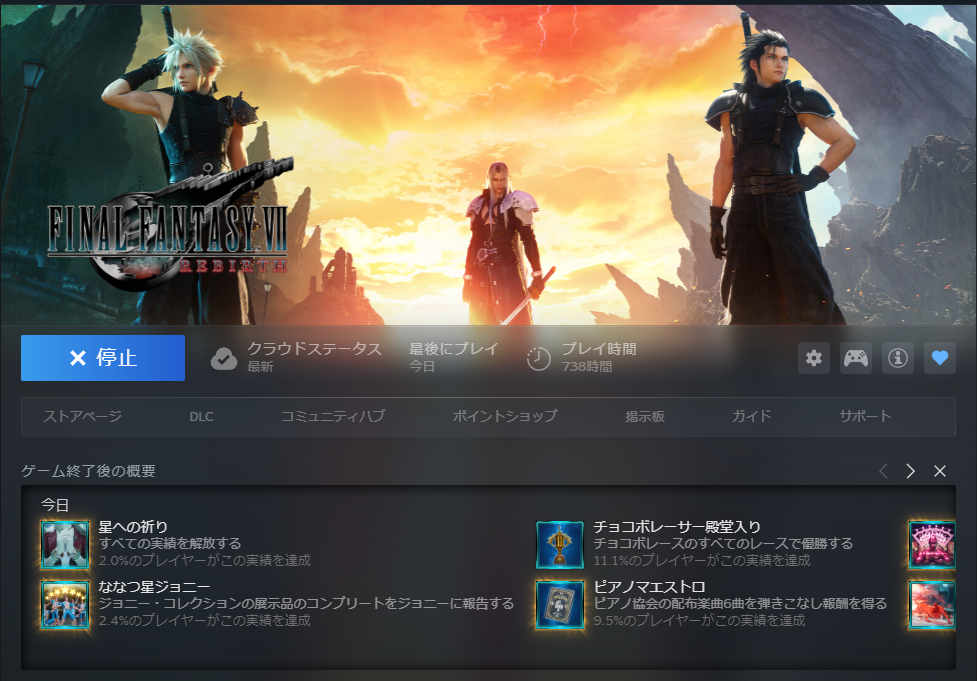Click 星への祈り achievement icon

tap(65, 545)
